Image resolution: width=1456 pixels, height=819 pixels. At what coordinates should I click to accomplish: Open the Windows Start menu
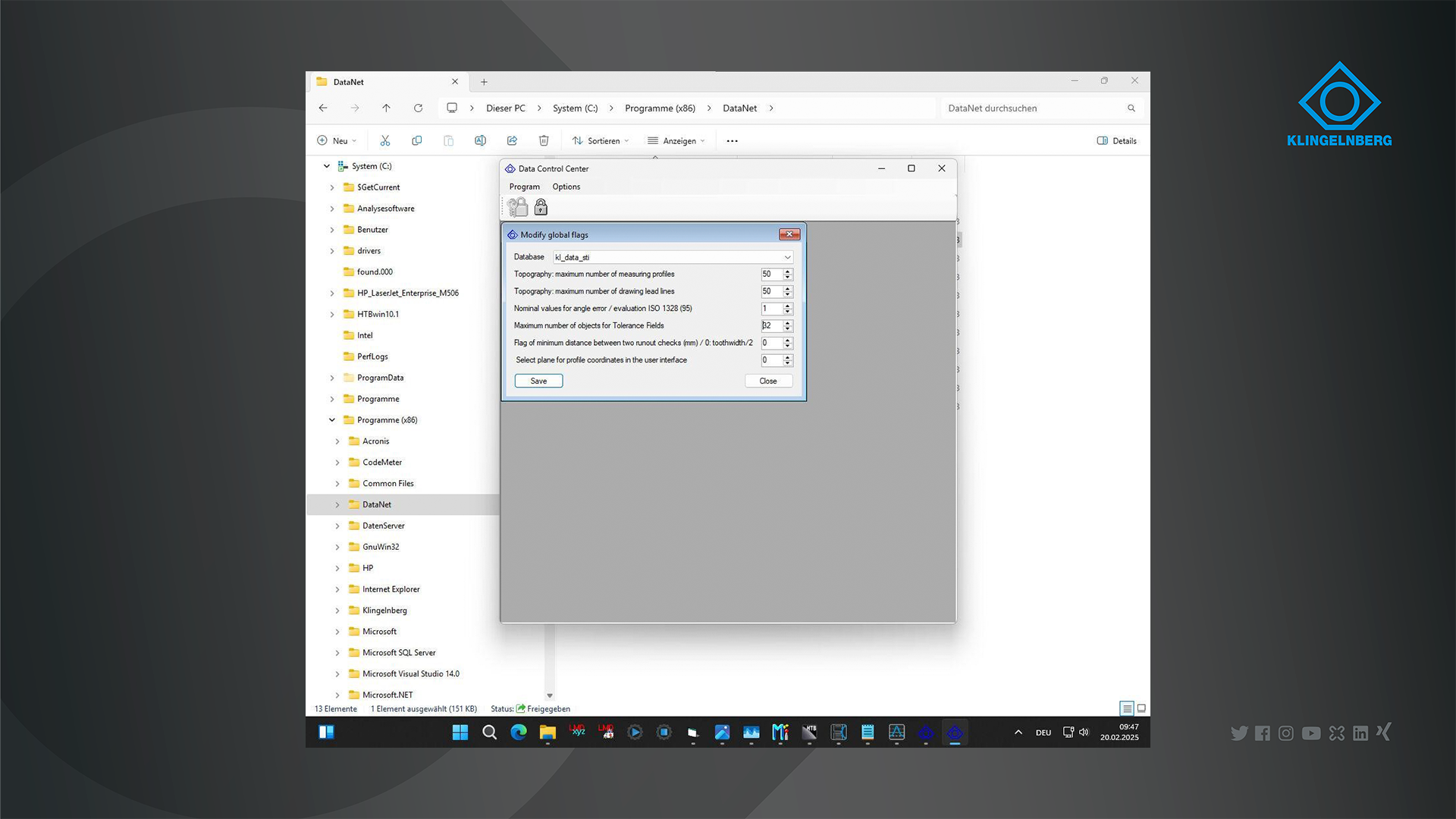coord(460,733)
